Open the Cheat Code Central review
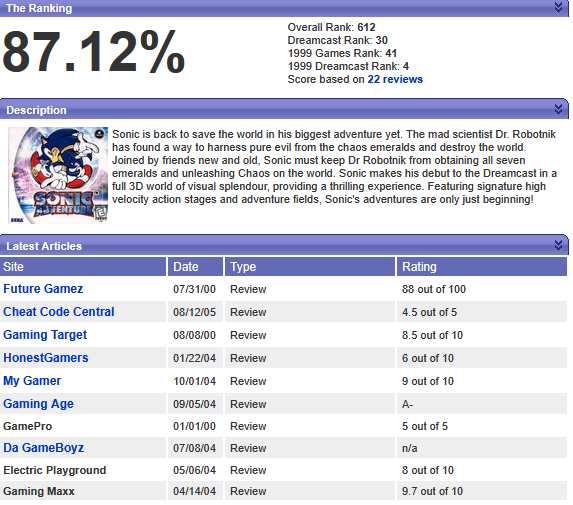This screenshot has height=505, width=573. click(59, 312)
